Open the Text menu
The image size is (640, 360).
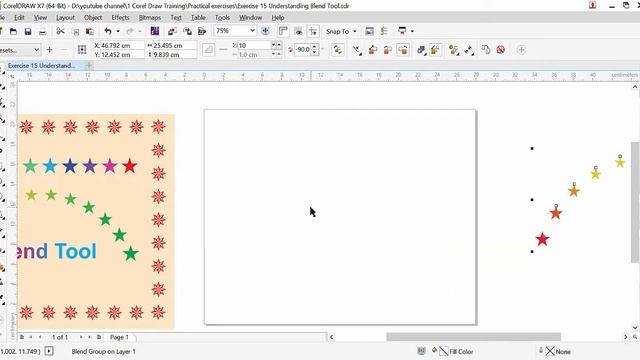[176, 18]
